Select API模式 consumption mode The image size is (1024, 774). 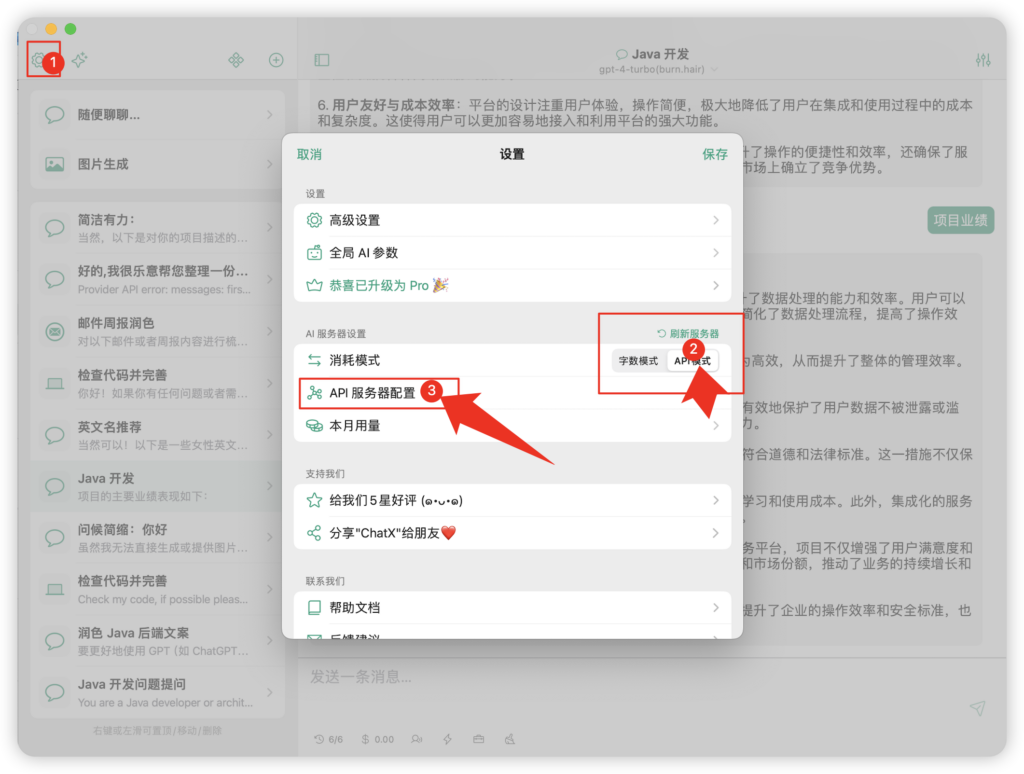(x=692, y=361)
